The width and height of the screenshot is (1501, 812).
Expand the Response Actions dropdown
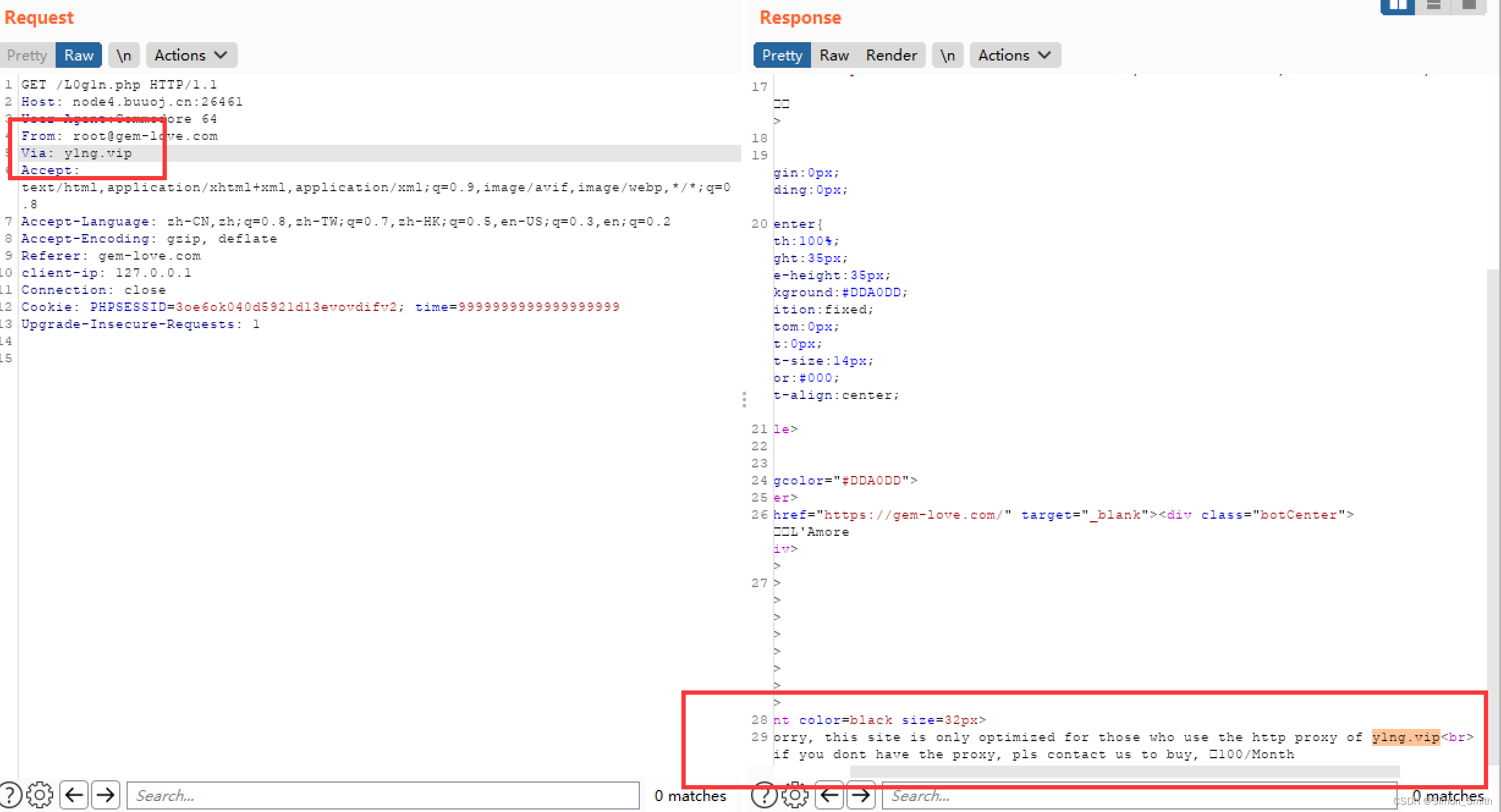(1015, 55)
